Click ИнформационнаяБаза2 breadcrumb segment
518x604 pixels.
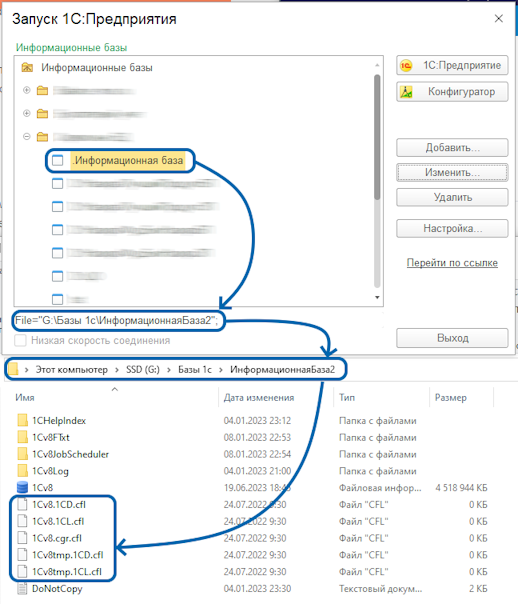click(x=283, y=370)
